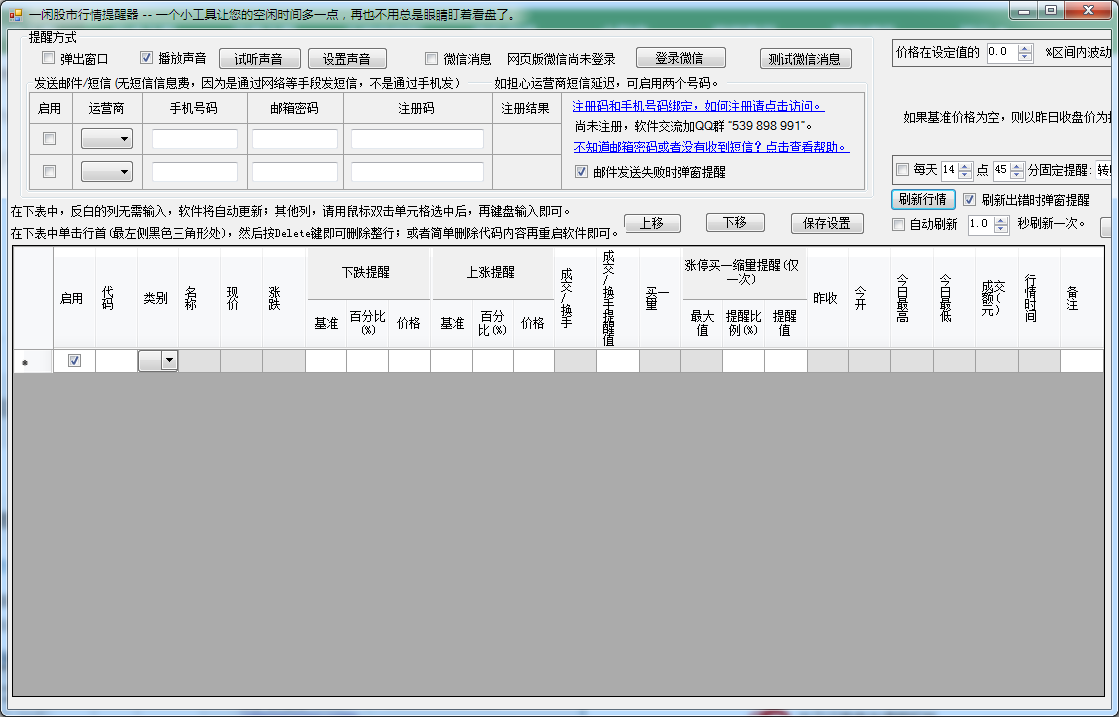Enable the 弹出窗口 popup checkbox

click(49, 58)
